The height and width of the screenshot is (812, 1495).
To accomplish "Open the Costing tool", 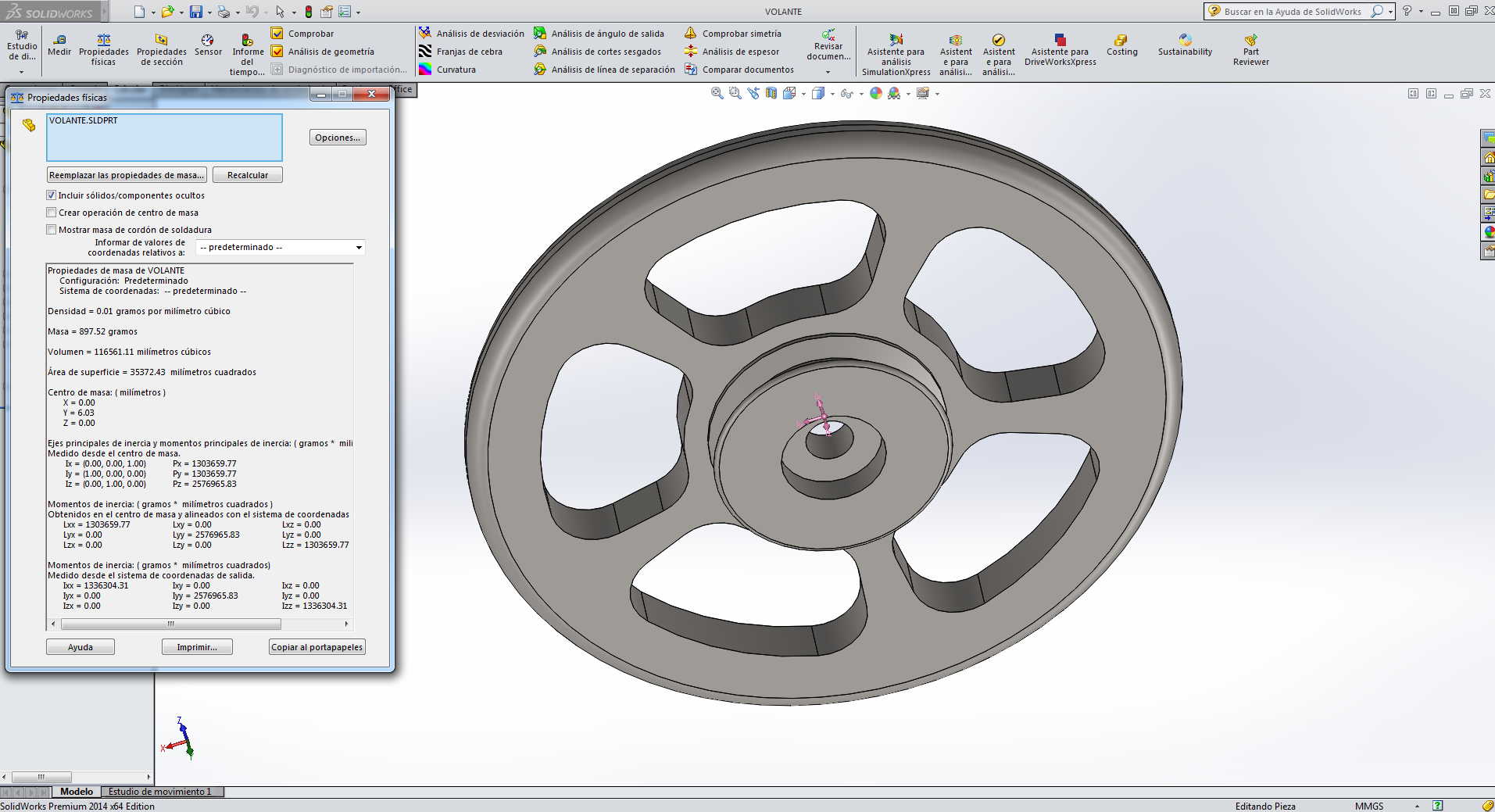I will pyautogui.click(x=1121, y=45).
